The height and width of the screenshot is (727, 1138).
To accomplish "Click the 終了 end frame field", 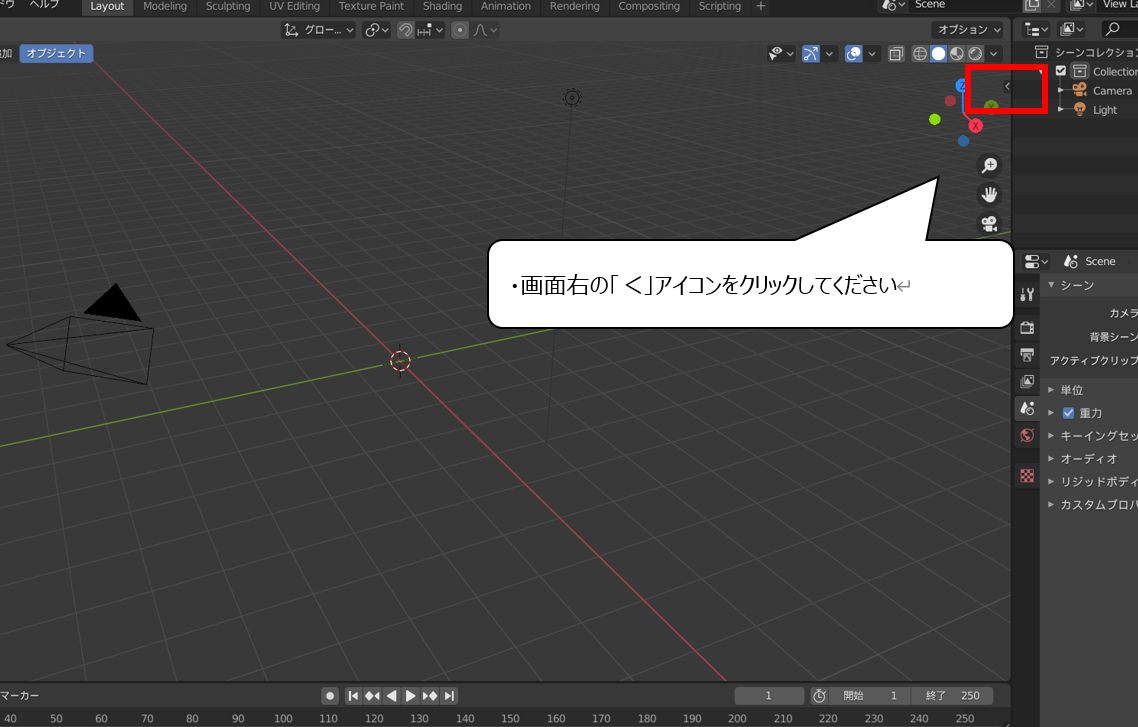I will pyautogui.click(x=953, y=696).
